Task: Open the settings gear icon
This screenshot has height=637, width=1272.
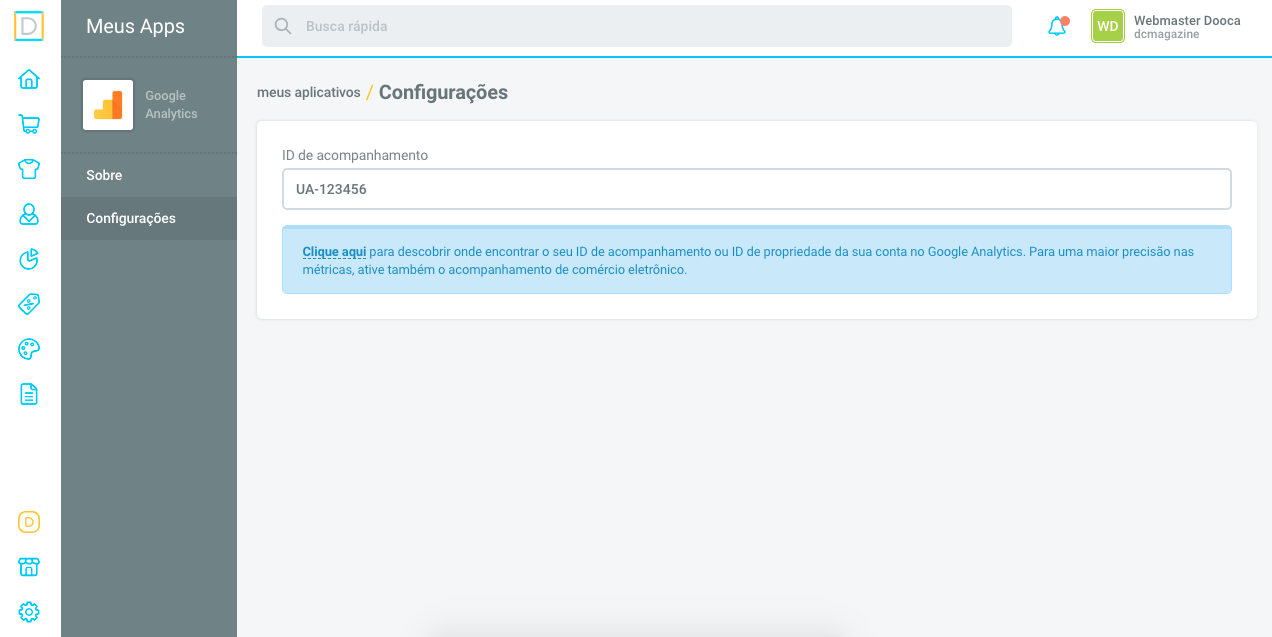Action: 29,612
